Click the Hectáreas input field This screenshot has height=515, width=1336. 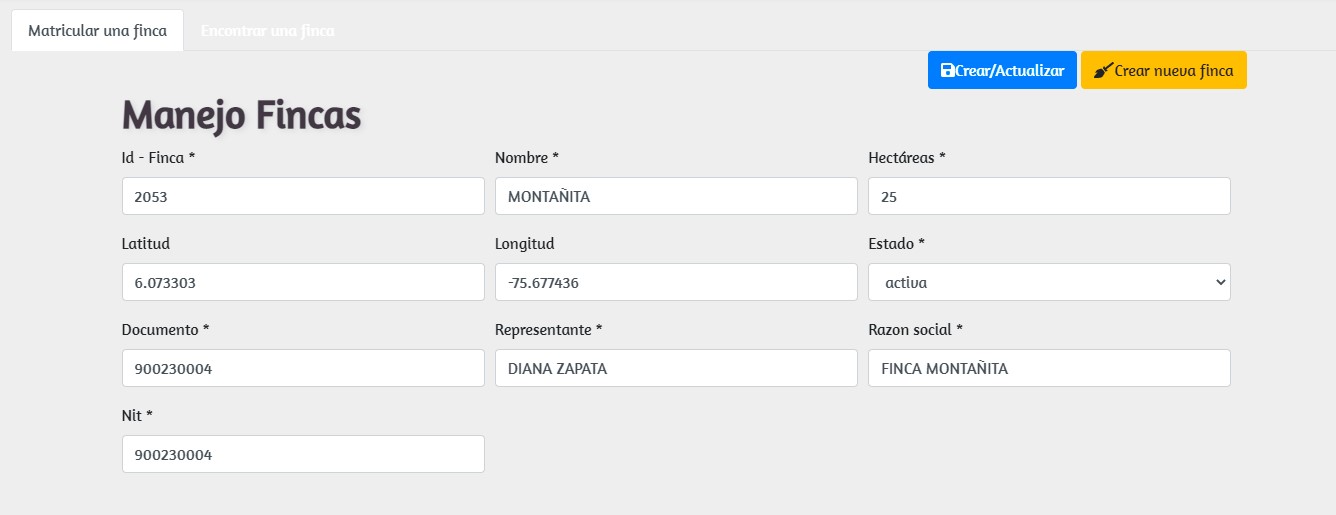point(1049,196)
